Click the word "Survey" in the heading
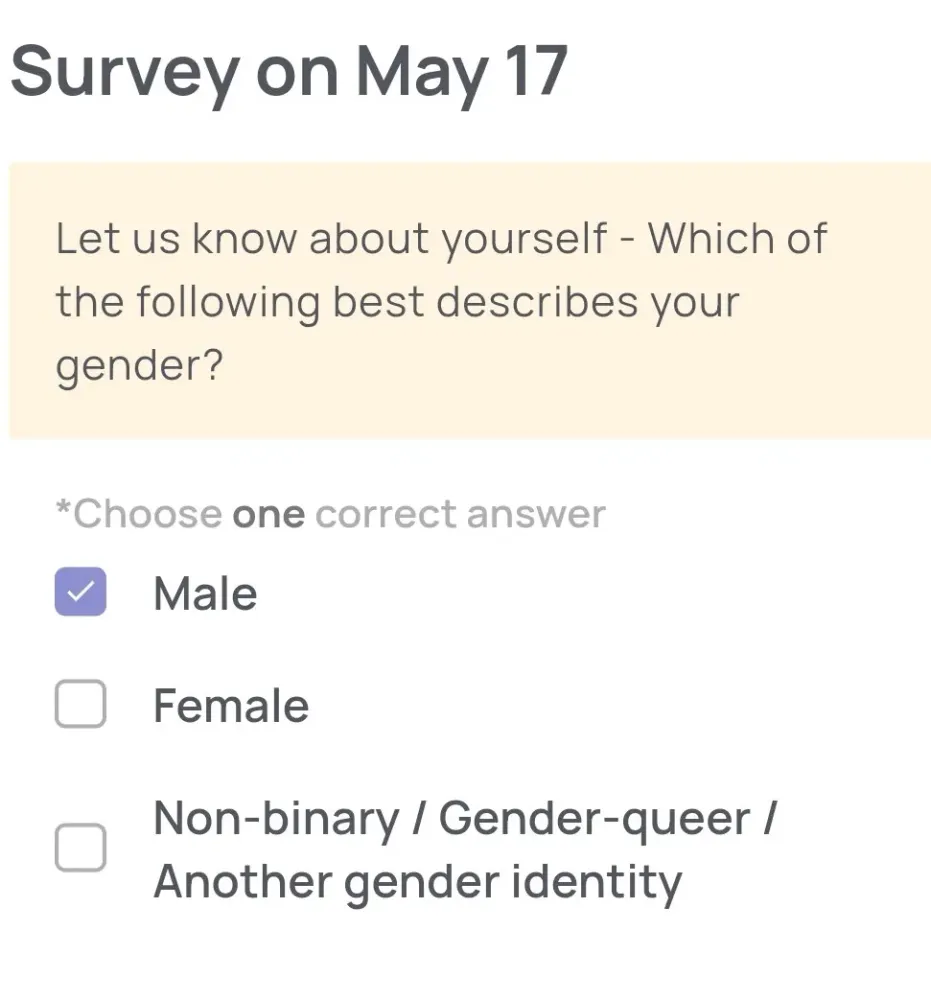 click(125, 71)
